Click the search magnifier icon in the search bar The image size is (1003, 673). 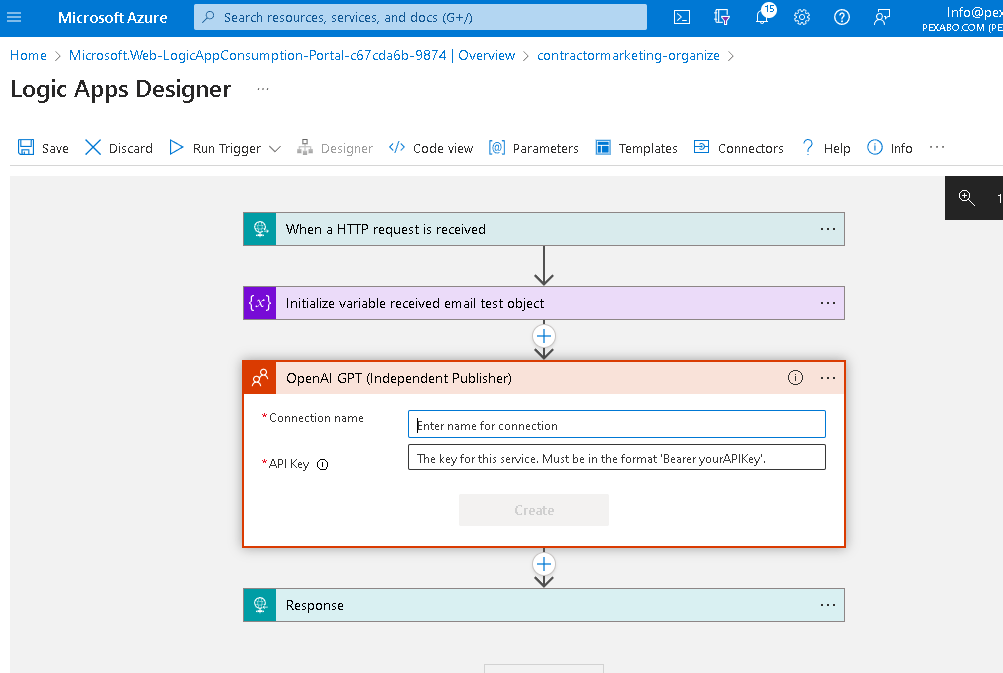tap(209, 17)
